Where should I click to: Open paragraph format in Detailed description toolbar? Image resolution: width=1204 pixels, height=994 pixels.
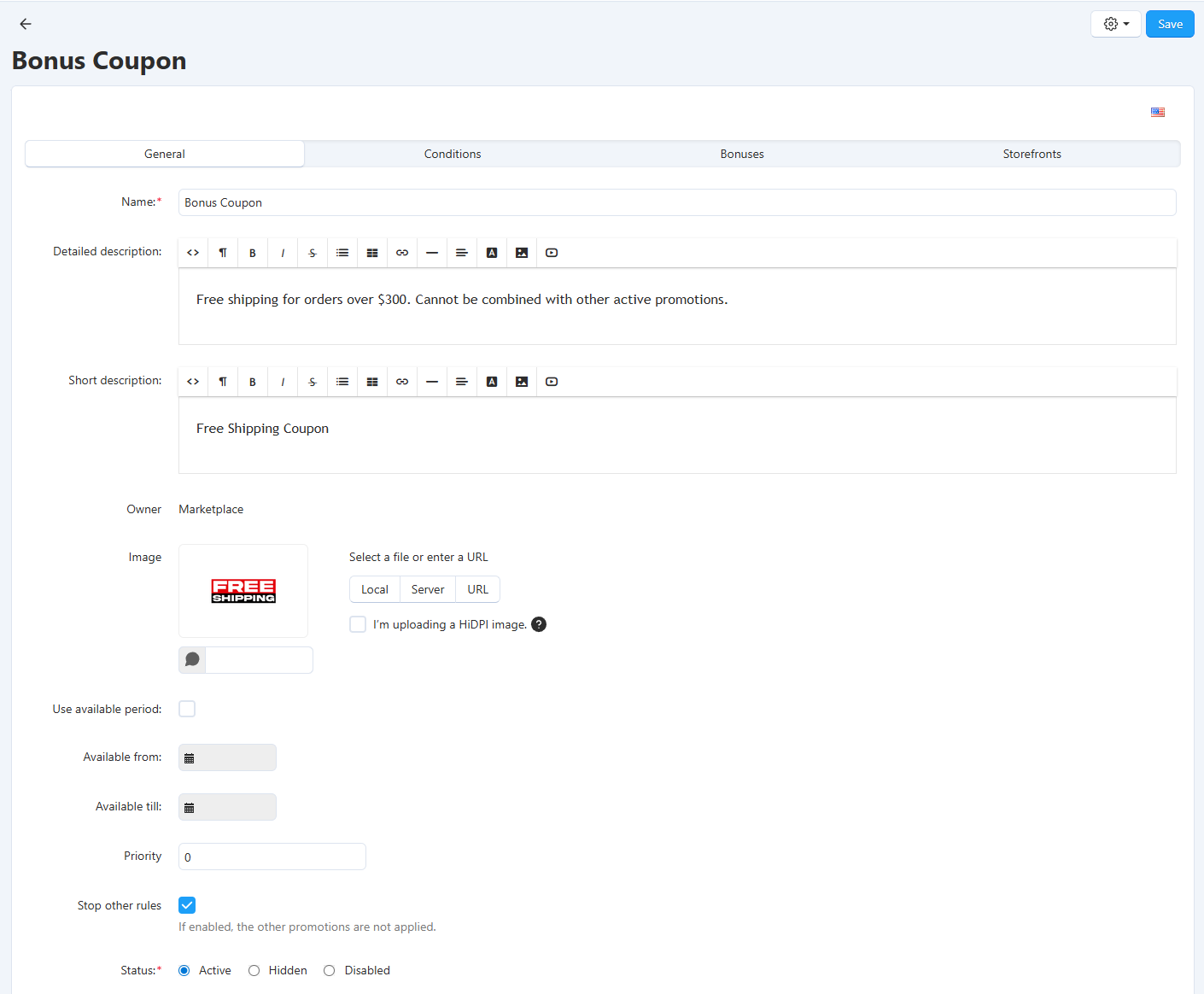click(x=223, y=253)
